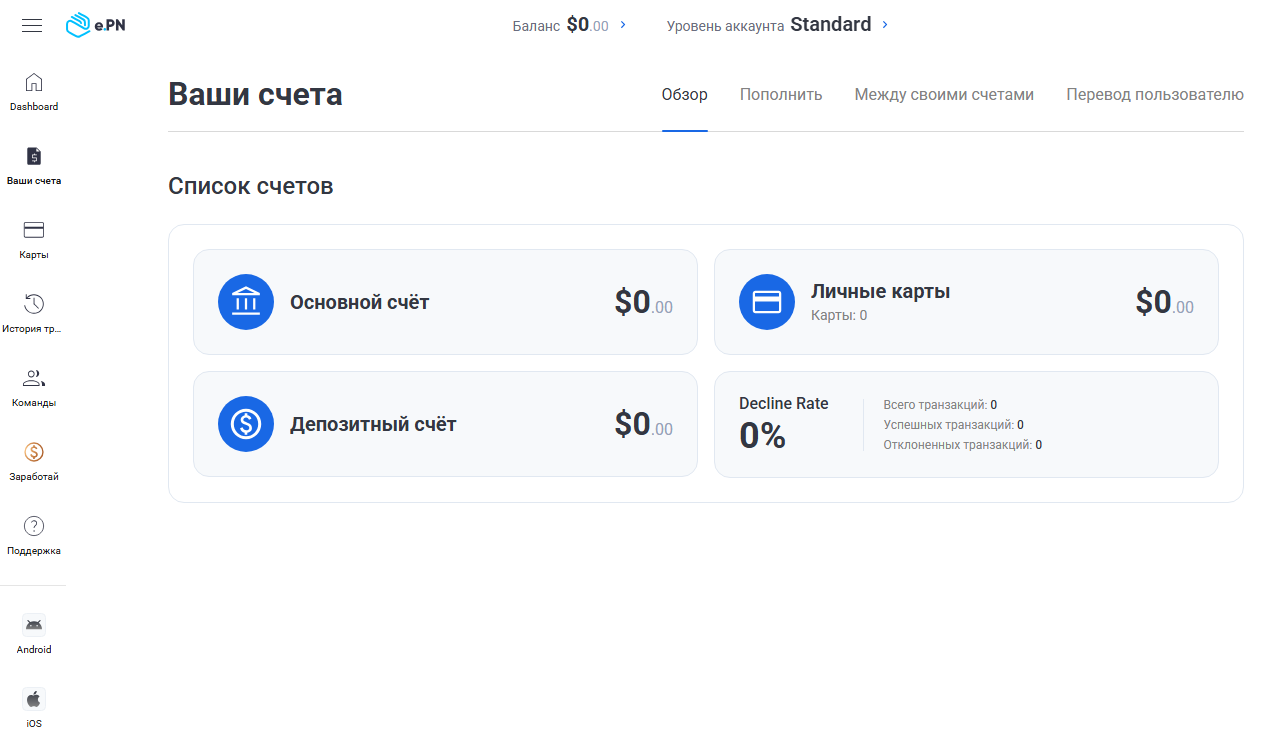The height and width of the screenshot is (740, 1261).
Task: Expand the Уровень аккаунта Standard chevron
Action: click(885, 24)
